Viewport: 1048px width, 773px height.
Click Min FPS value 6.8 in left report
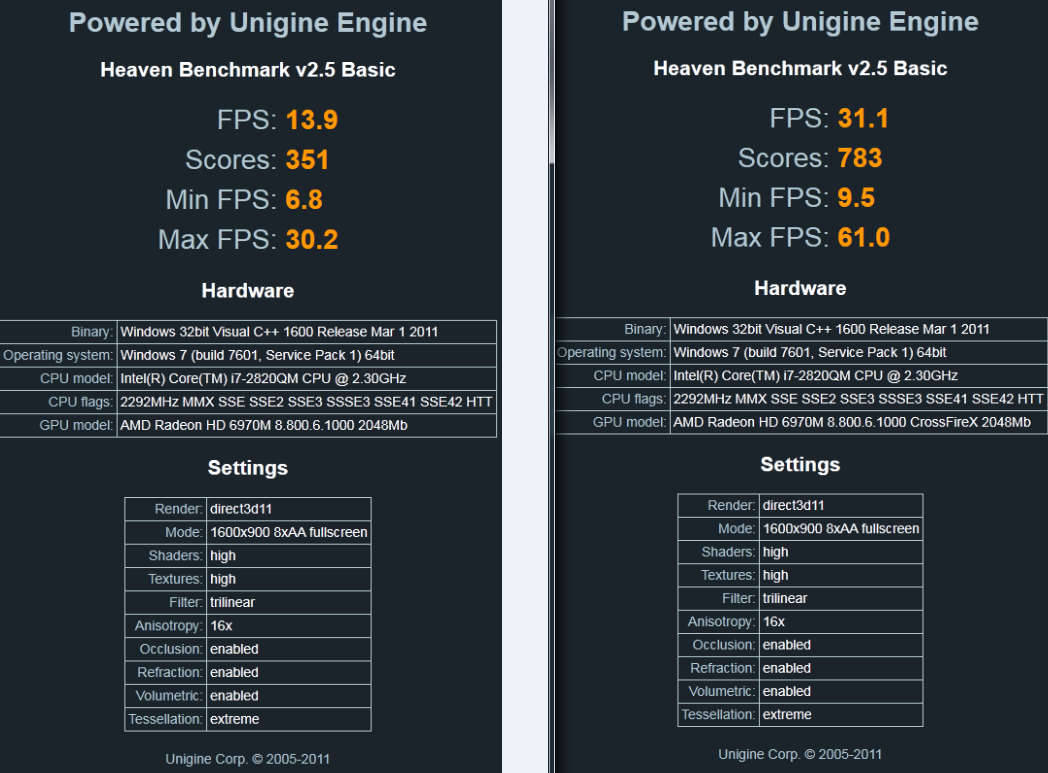coord(304,200)
